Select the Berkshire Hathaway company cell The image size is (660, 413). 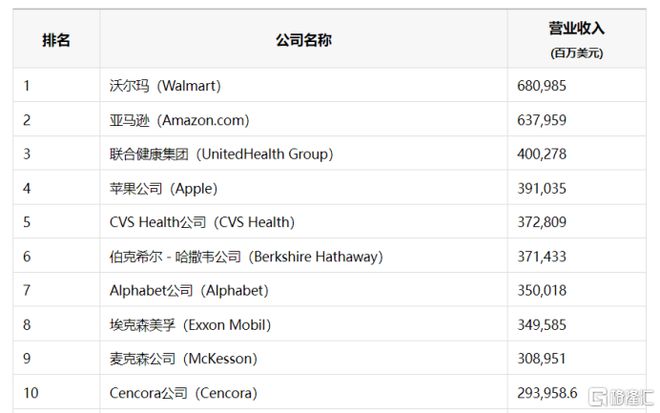tap(246, 256)
